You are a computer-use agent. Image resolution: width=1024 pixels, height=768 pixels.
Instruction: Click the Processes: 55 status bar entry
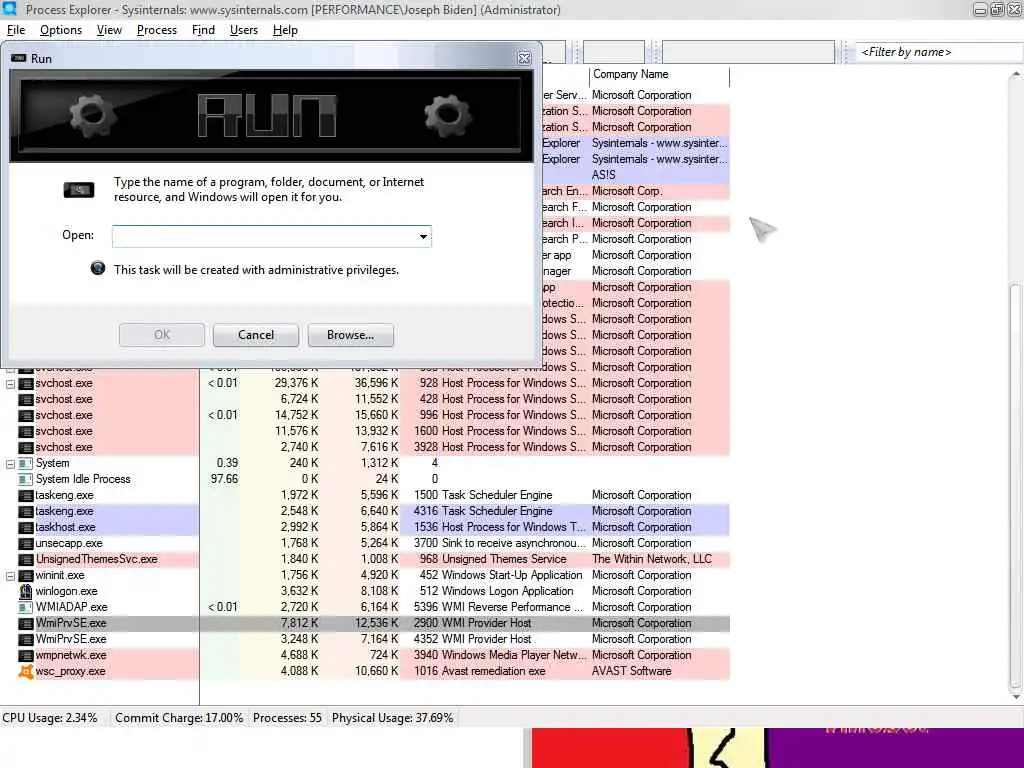287,718
